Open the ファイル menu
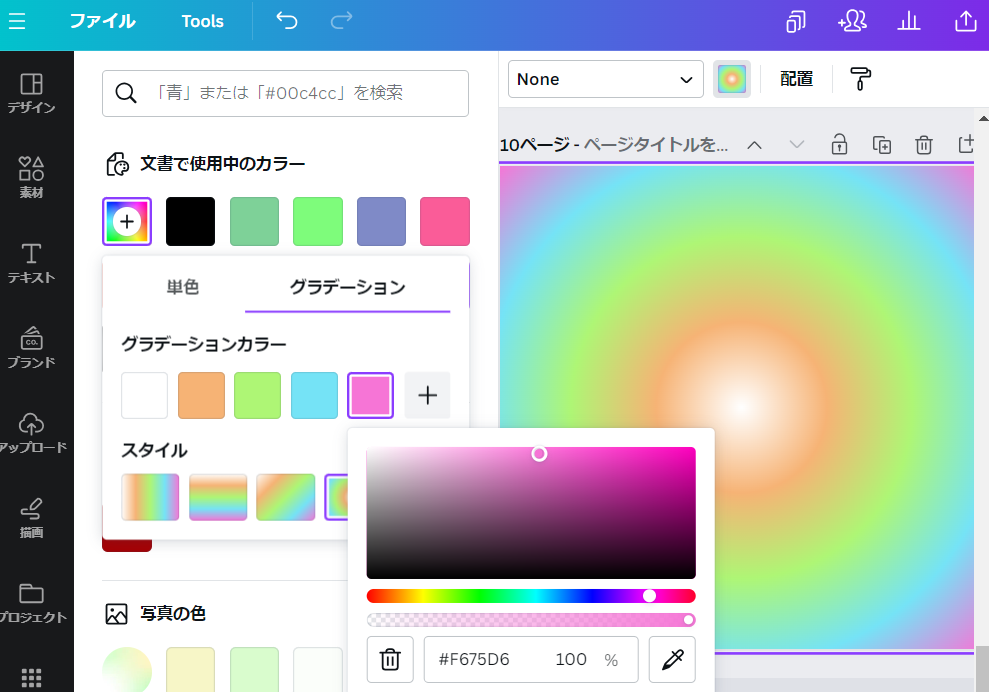This screenshot has width=989, height=692. 102,21
